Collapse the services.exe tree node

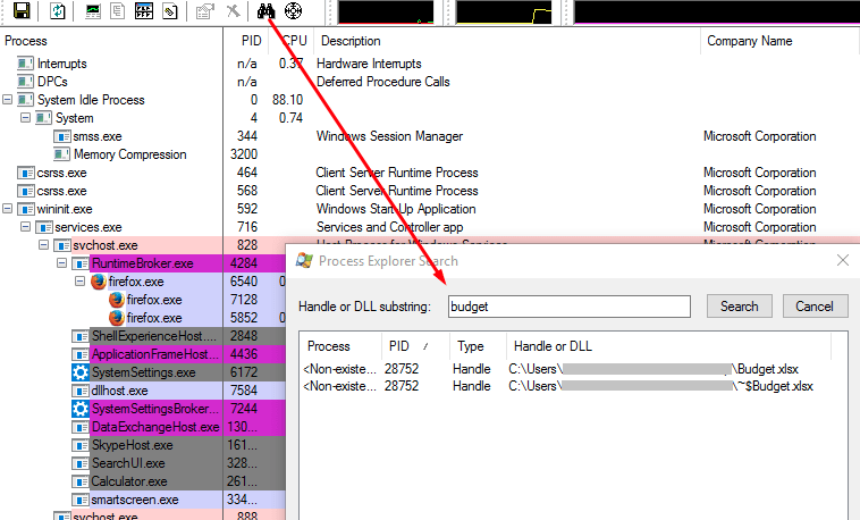click(25, 227)
